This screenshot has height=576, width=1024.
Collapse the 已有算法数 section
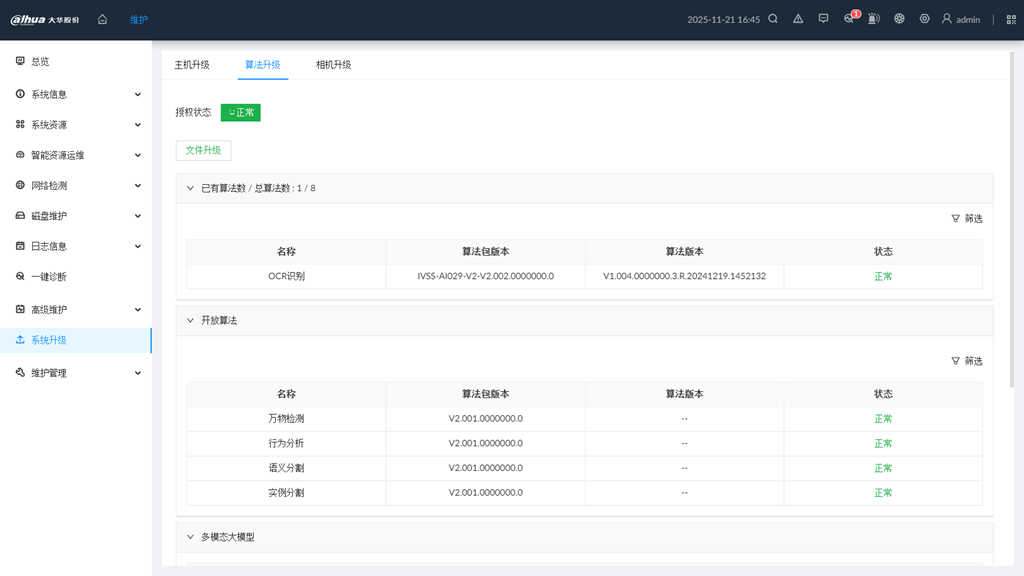[x=190, y=188]
